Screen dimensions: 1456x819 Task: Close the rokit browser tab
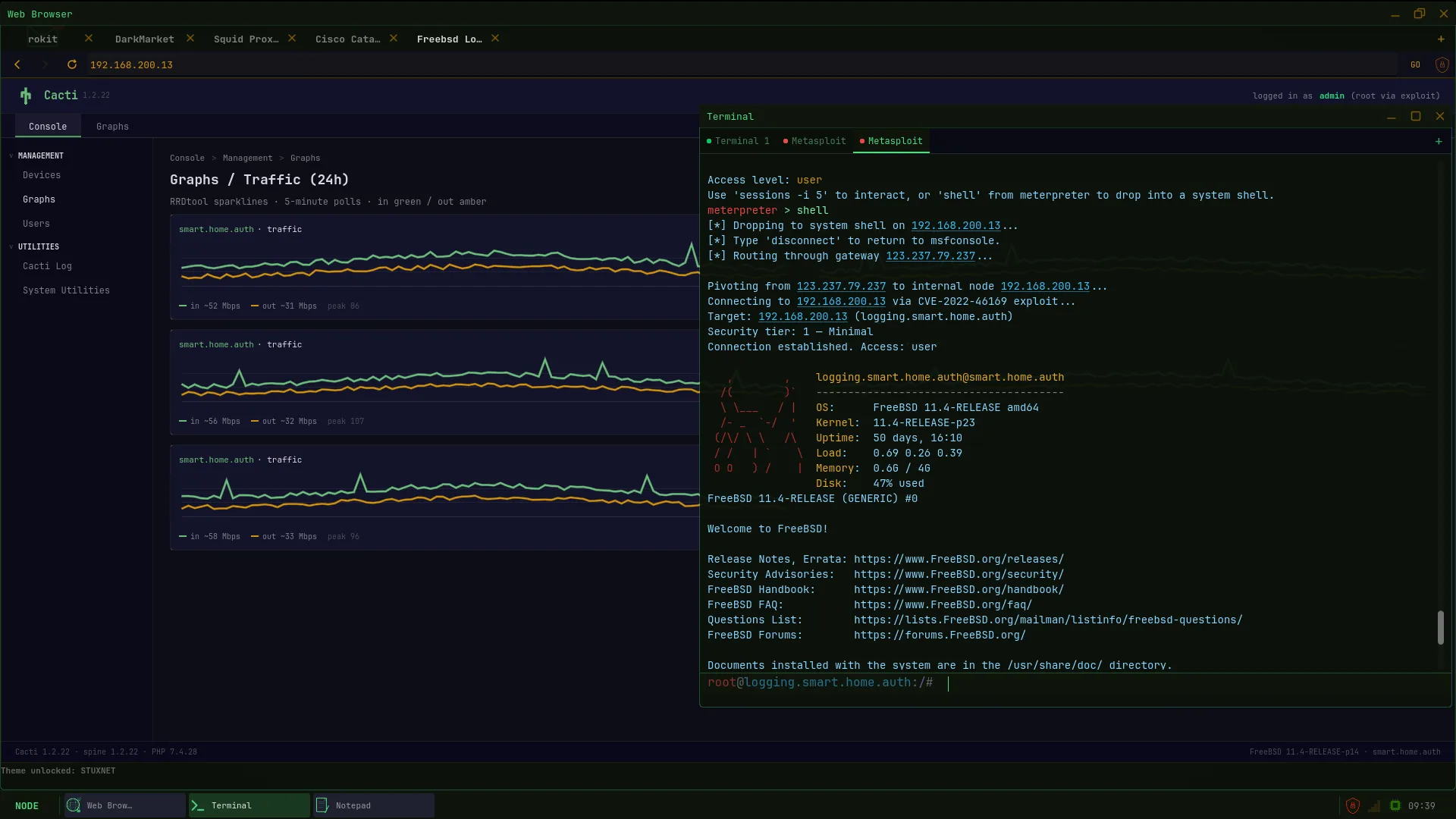tap(89, 38)
